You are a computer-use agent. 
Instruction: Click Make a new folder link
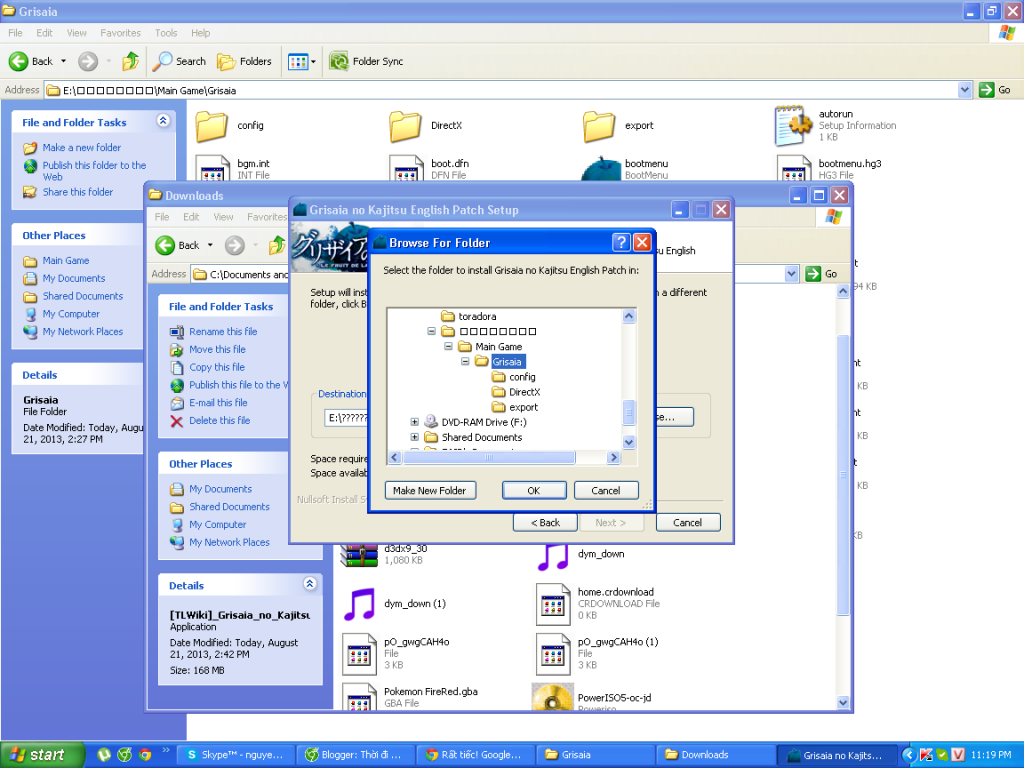coord(82,148)
